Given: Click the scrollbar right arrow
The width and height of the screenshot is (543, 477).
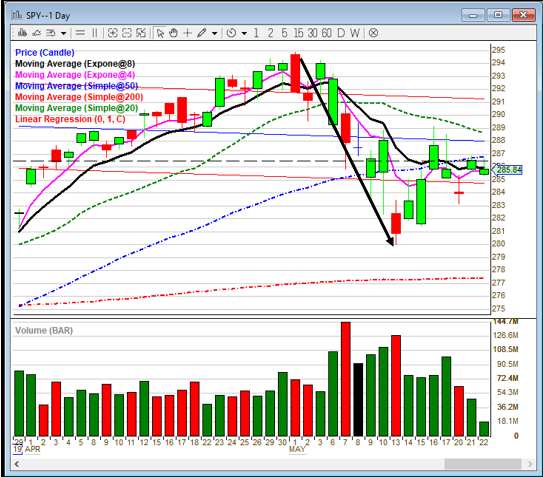Looking at the screenshot, I should pyautogui.click(x=530, y=464).
